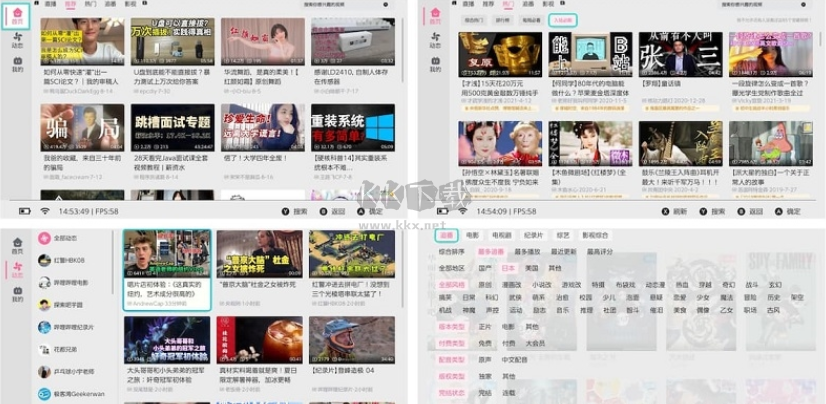Switch to the 综艺 tab above the filters
Screen dimensions: 826x404
563,235
